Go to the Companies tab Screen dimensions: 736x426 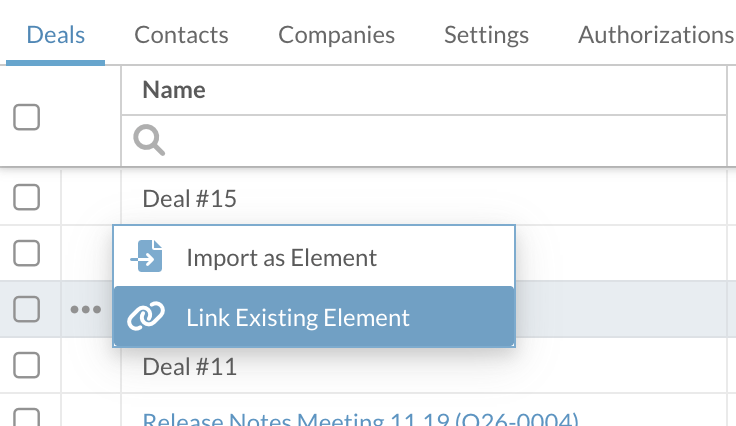click(336, 35)
